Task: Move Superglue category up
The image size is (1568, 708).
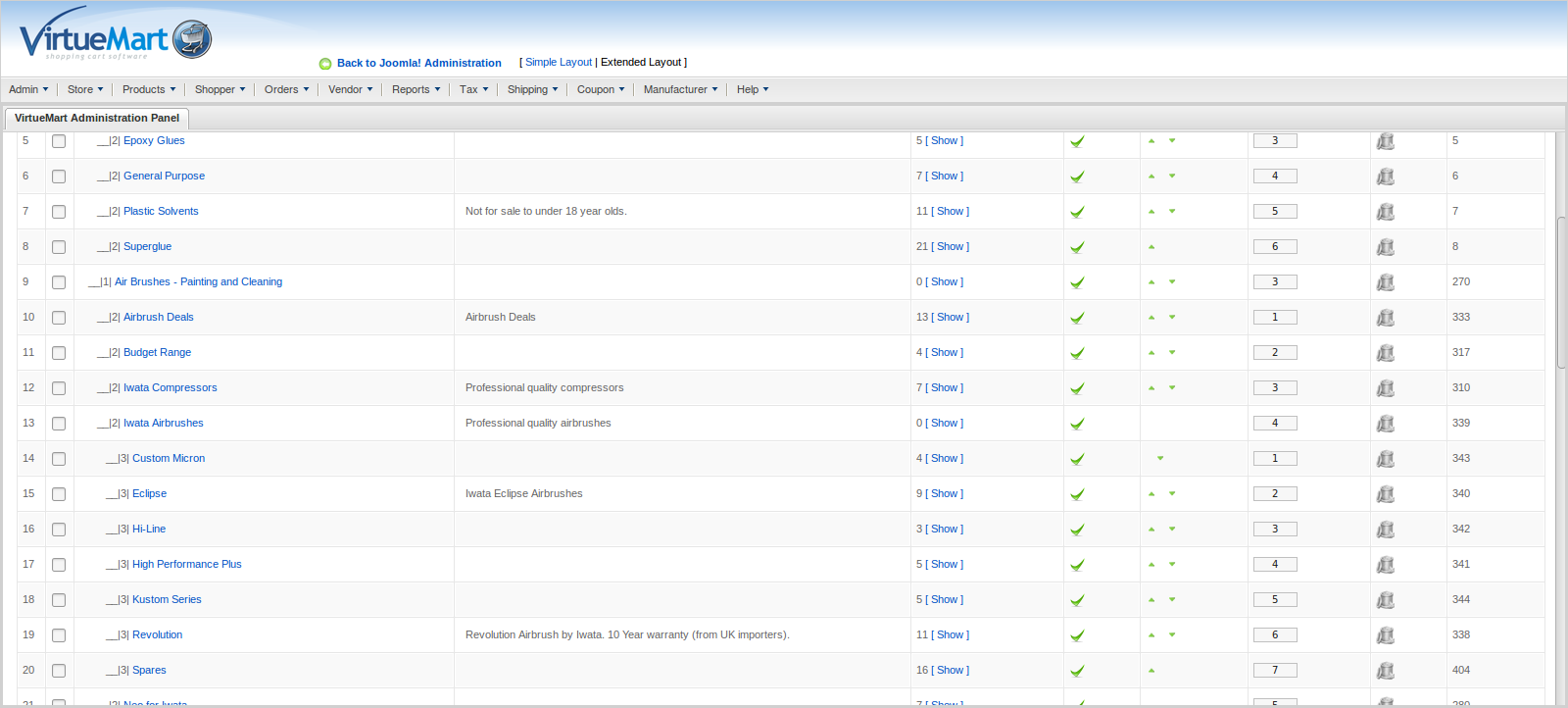Action: (x=1151, y=247)
